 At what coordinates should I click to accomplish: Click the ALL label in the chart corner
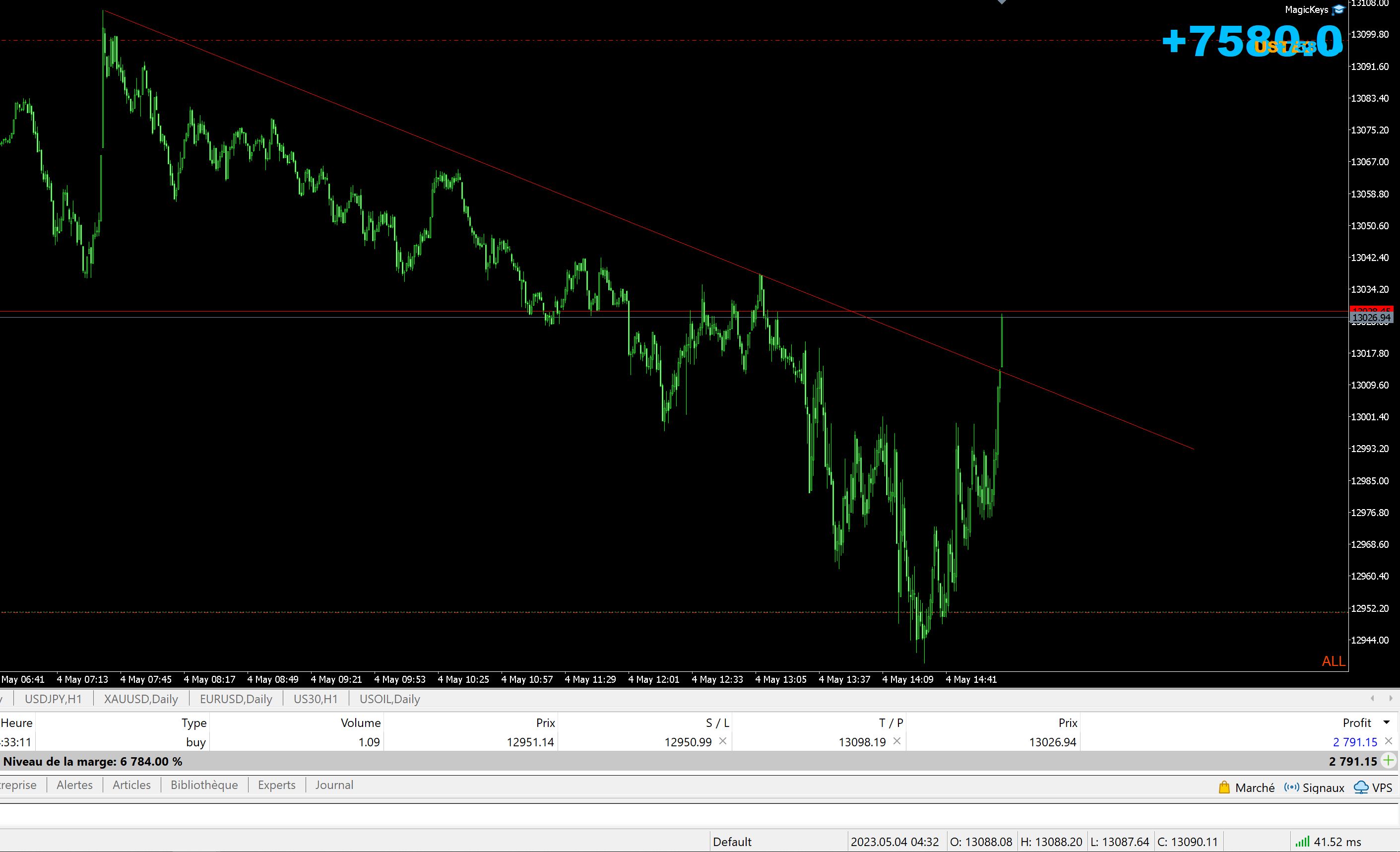click(1333, 661)
